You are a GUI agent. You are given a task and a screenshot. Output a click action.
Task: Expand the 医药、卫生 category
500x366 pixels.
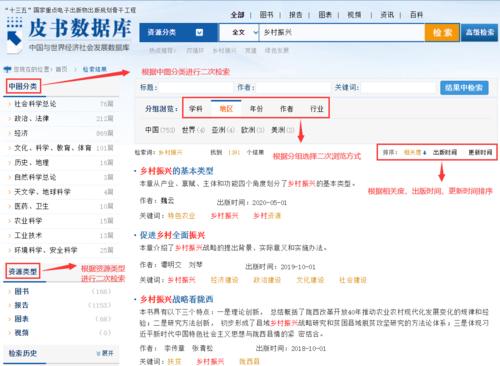click(32, 206)
